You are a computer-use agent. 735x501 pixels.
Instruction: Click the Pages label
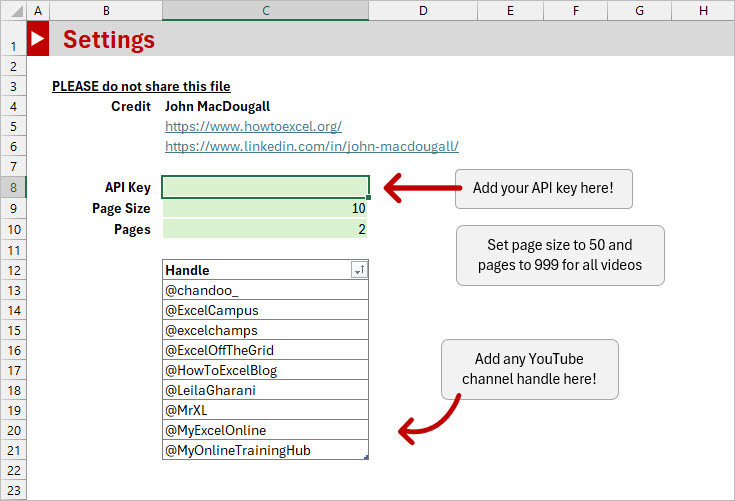click(x=132, y=230)
